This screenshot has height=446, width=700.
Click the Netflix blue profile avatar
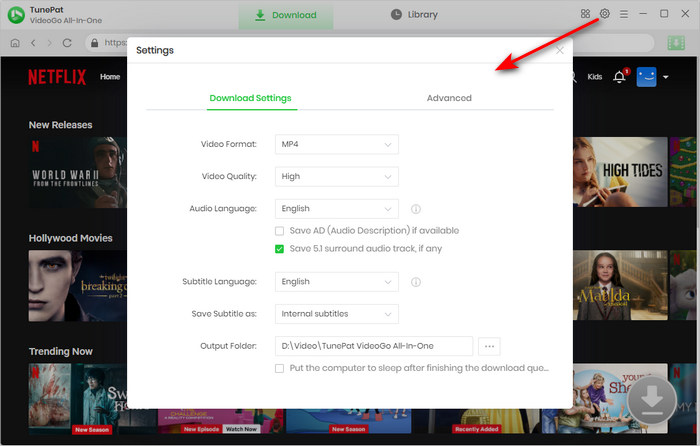click(646, 77)
